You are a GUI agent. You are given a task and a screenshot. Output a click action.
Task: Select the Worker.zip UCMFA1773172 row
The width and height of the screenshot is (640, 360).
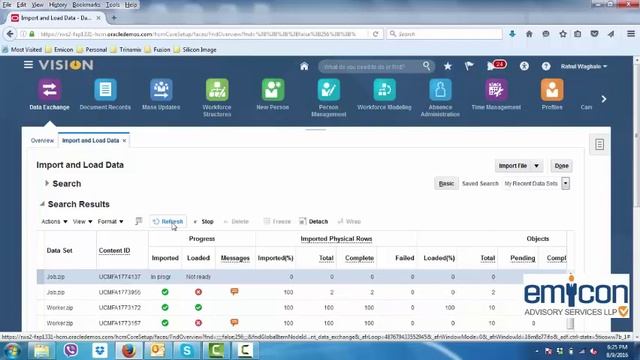click(x=302, y=307)
